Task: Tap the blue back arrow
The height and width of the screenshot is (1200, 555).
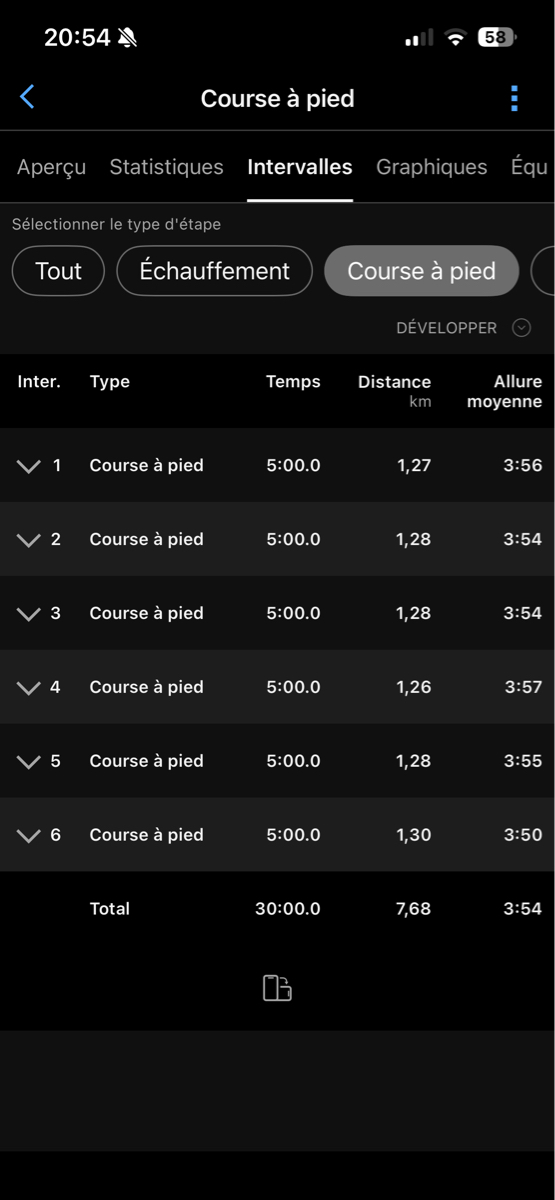Action: point(27,97)
